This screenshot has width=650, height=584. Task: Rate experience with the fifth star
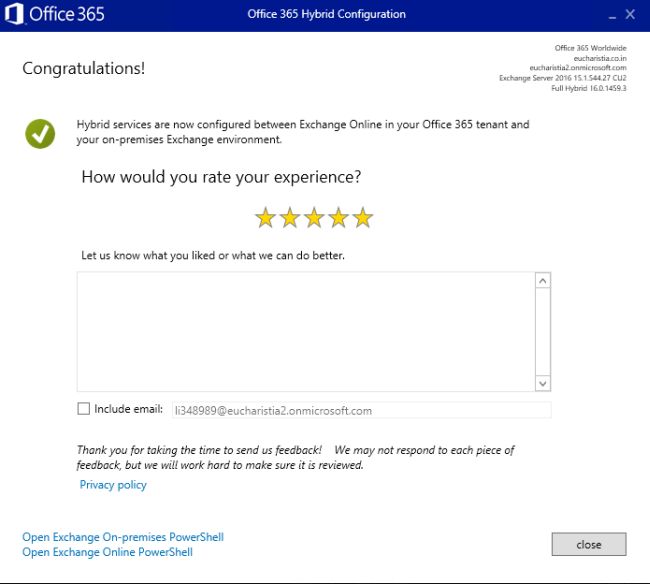click(x=363, y=218)
